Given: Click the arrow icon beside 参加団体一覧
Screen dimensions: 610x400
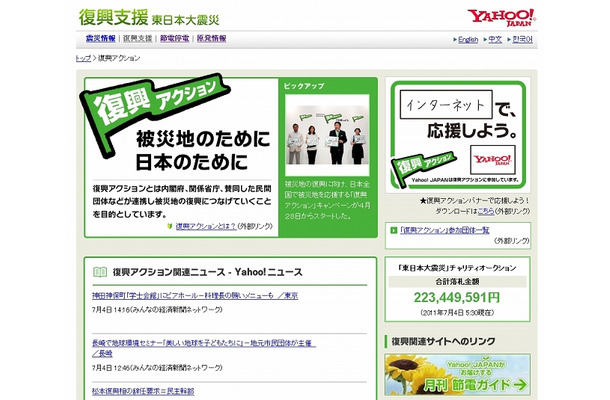Looking at the screenshot, I should 393,229.
